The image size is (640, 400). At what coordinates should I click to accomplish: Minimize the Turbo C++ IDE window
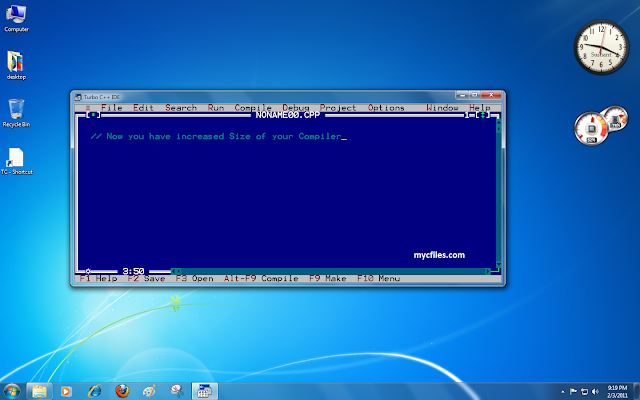click(462, 95)
